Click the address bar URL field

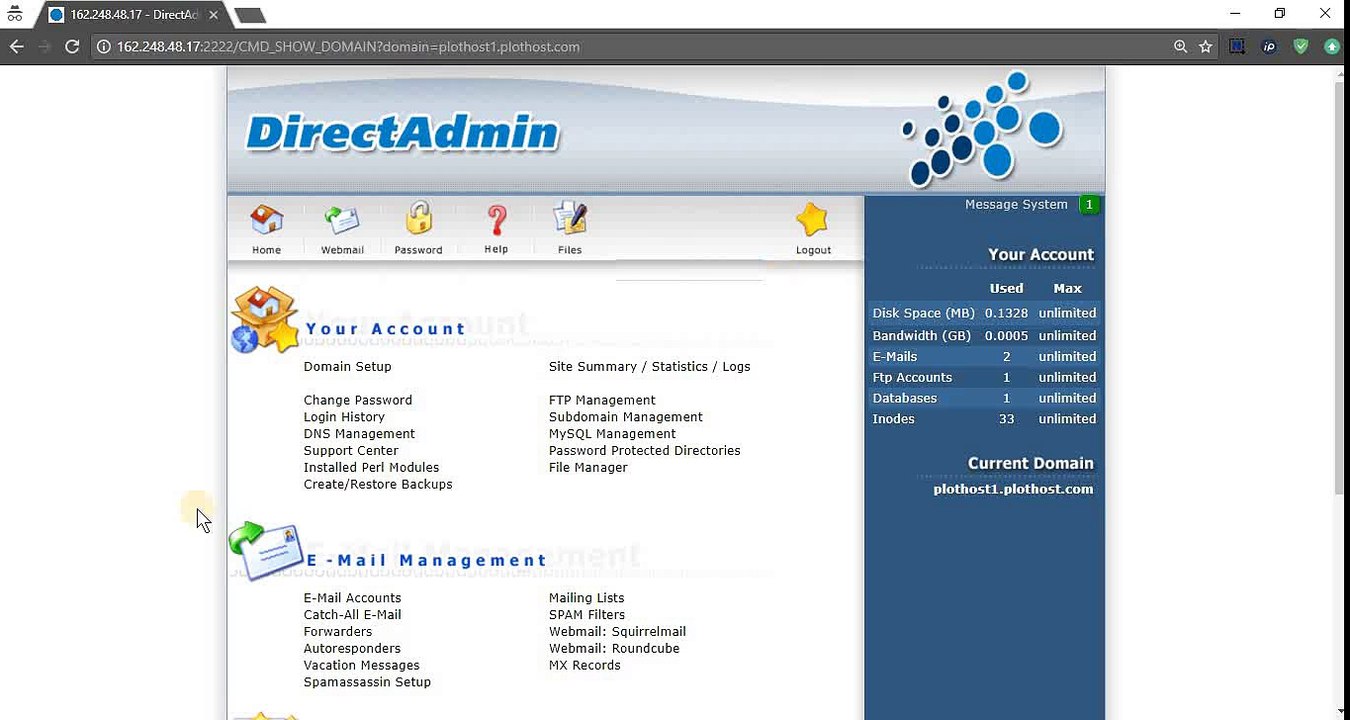pos(630,46)
